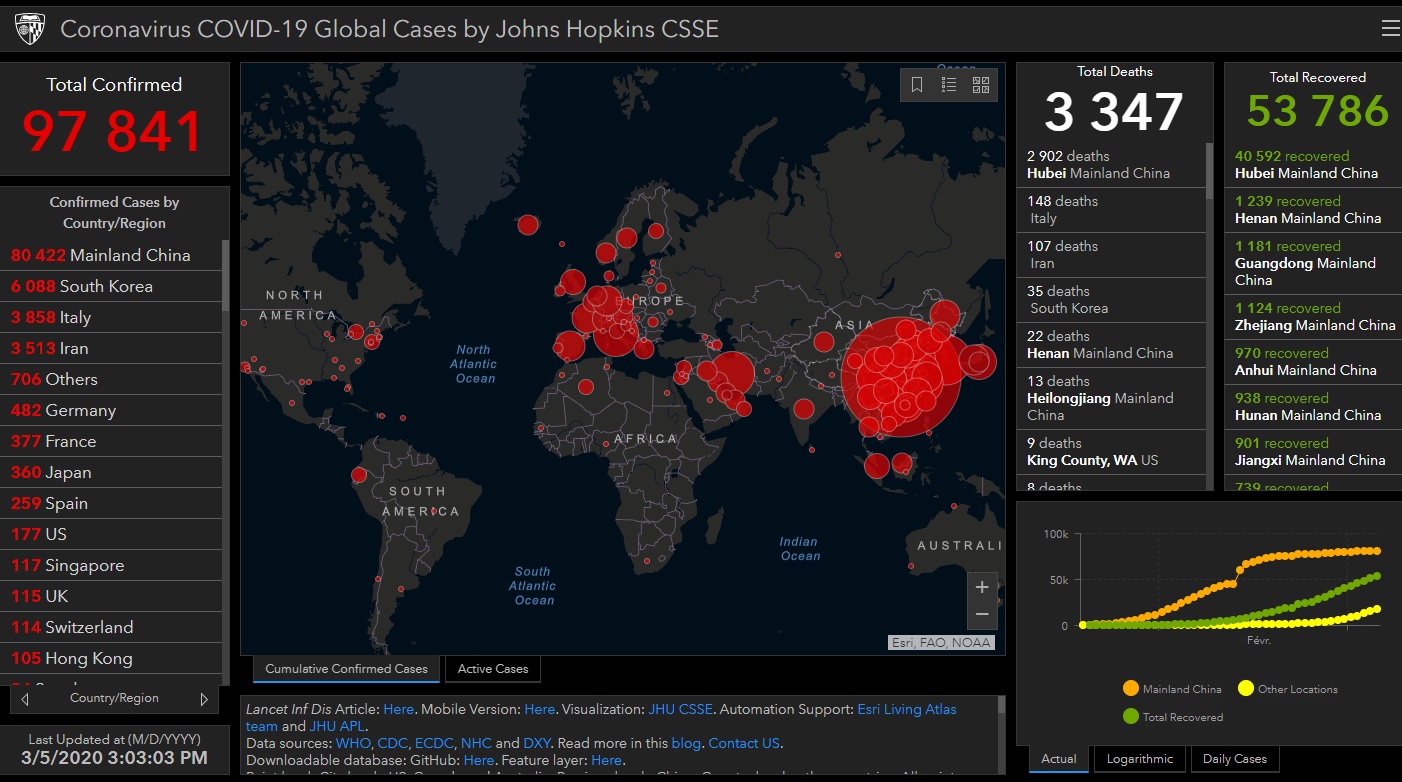Screen dimensions: 1402x782
Task: Open the Feature layer Here link
Action: click(607, 760)
